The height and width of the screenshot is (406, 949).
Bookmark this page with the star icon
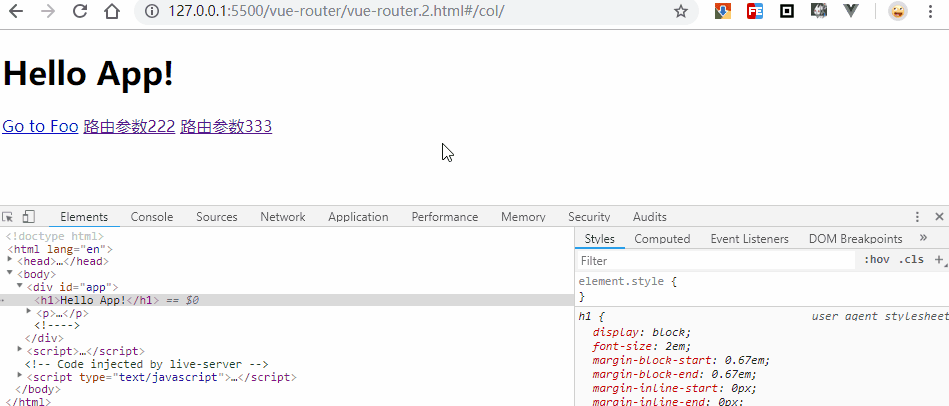(x=681, y=11)
